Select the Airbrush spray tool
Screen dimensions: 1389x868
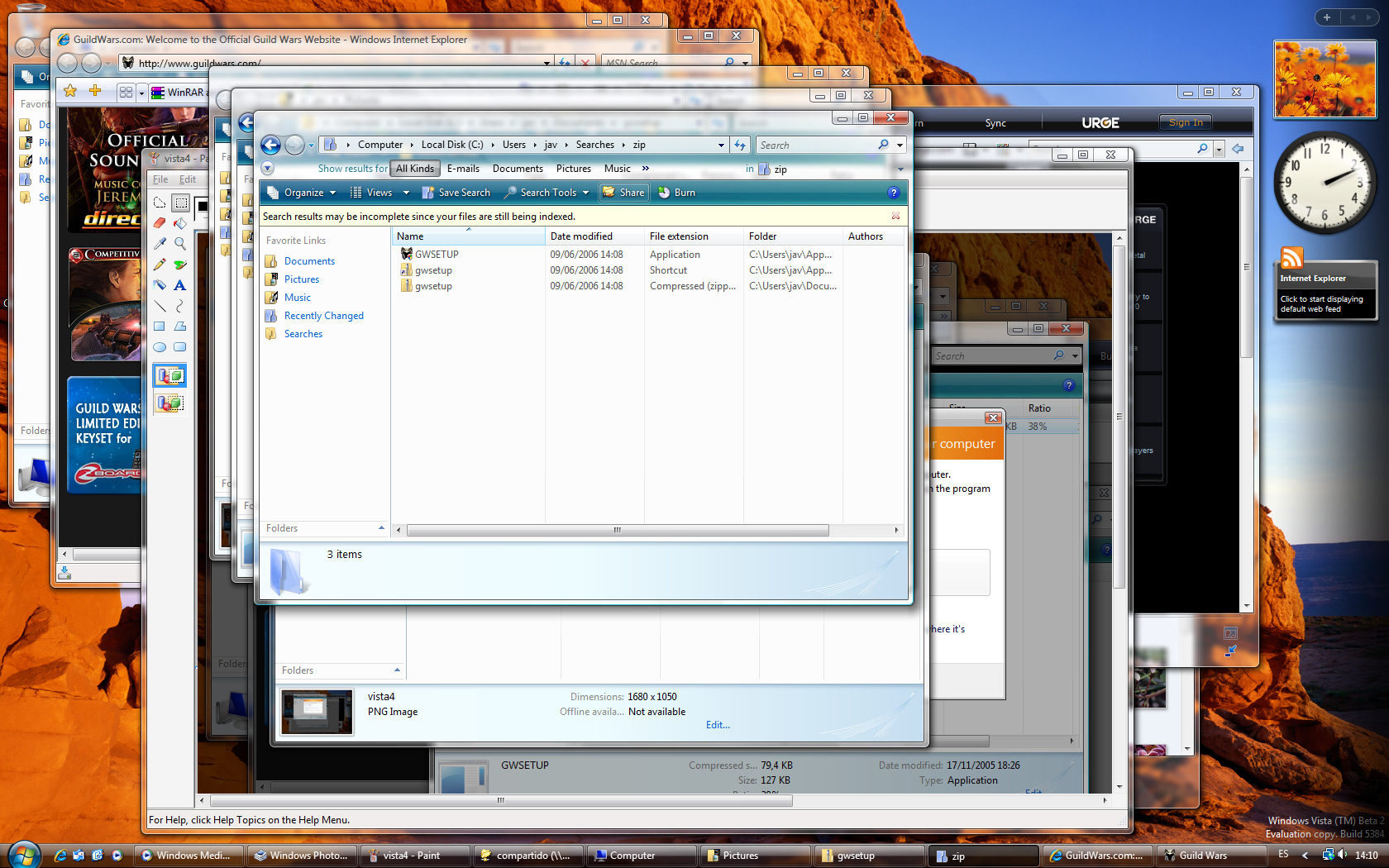pyautogui.click(x=160, y=285)
